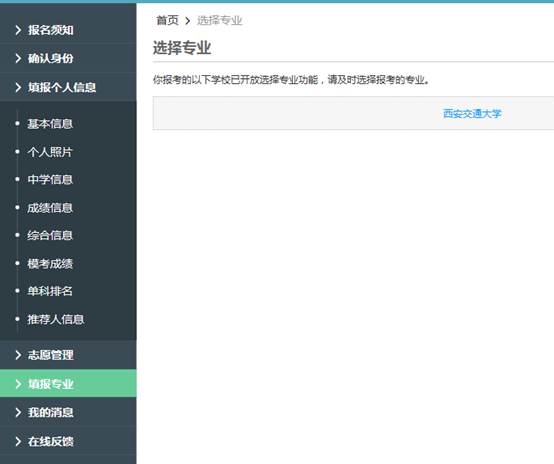The height and width of the screenshot is (464, 554).
Task: Select the 成绩信息 submenu item
Action: point(50,208)
